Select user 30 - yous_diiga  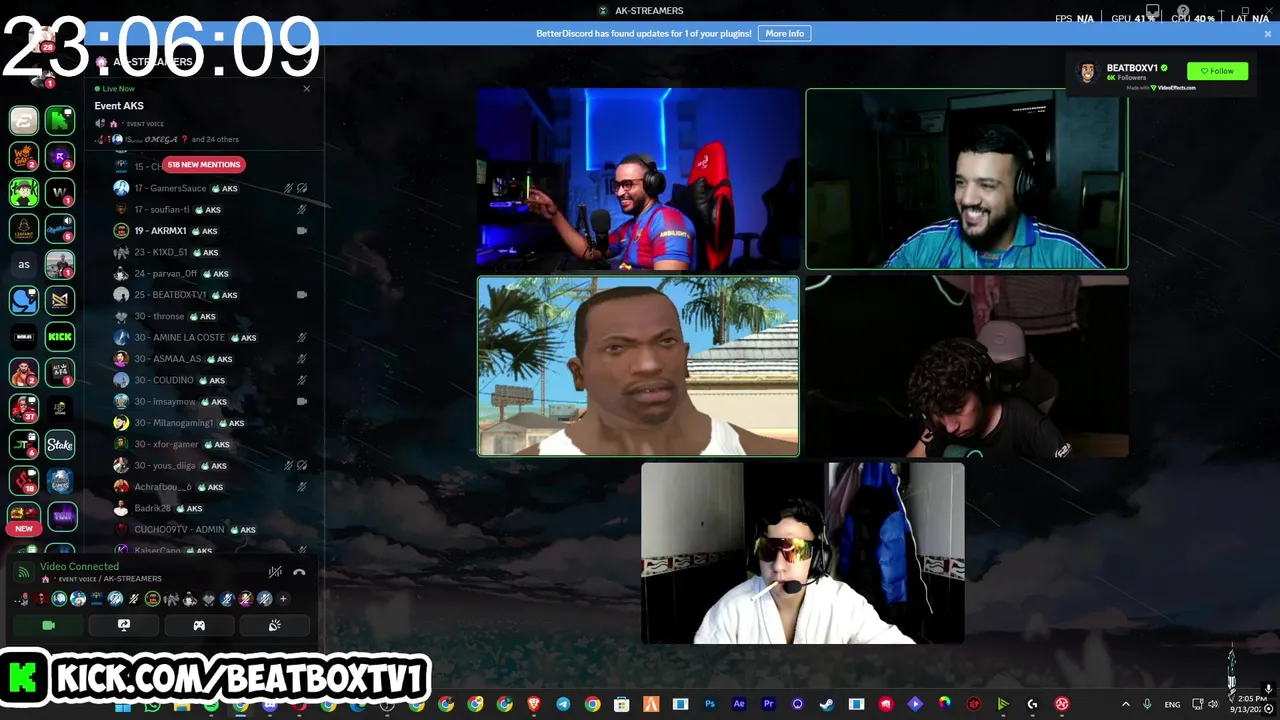(210, 465)
